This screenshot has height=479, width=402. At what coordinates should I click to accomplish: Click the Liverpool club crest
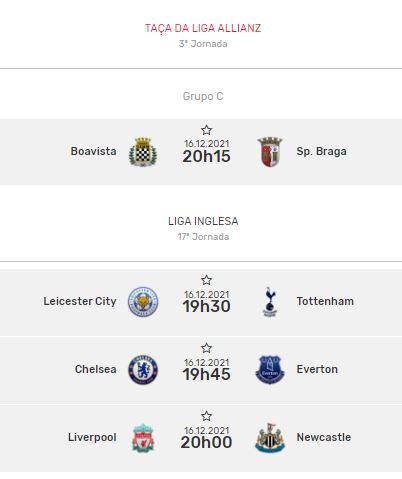143,438
